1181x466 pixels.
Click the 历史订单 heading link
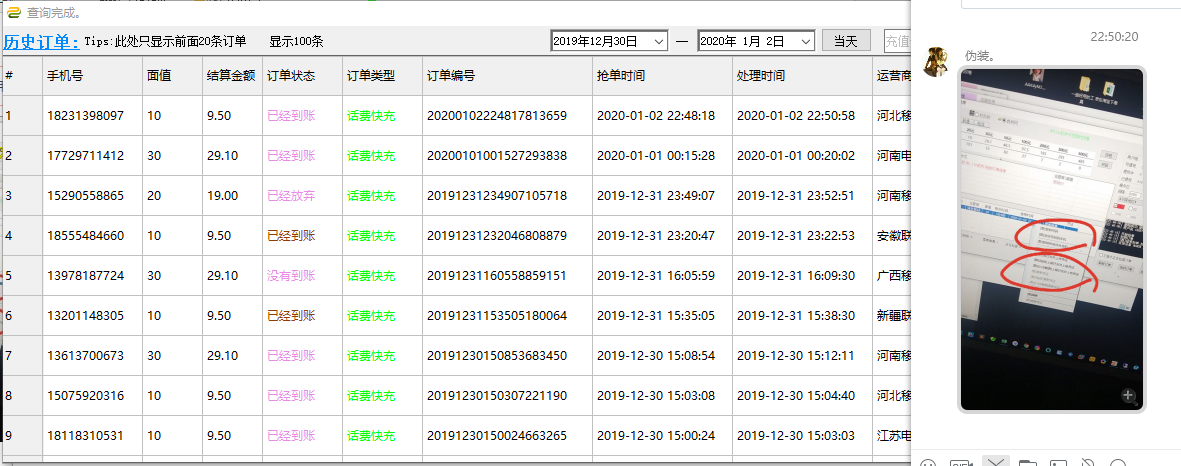point(40,42)
